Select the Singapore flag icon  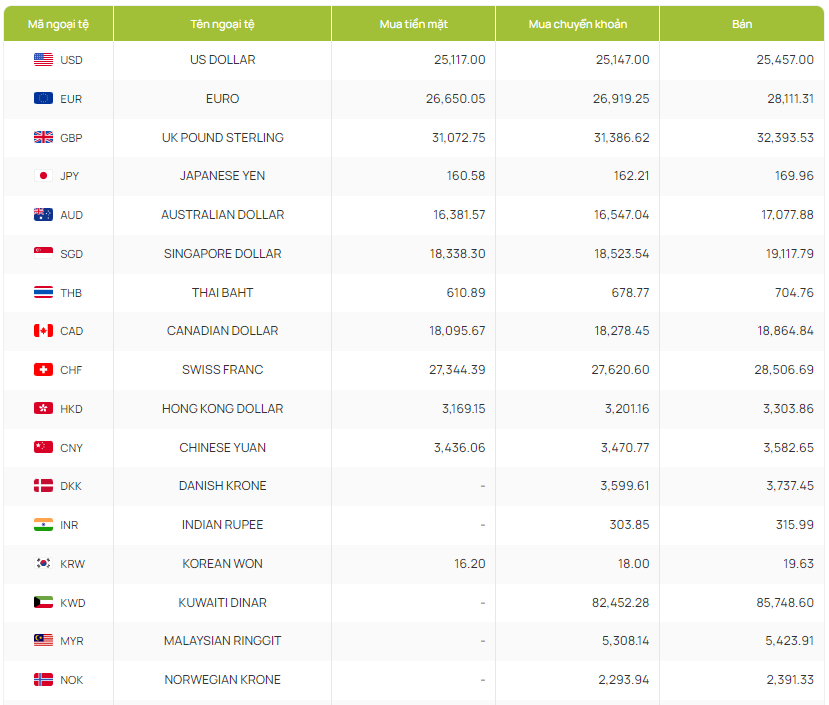[x=43, y=254]
